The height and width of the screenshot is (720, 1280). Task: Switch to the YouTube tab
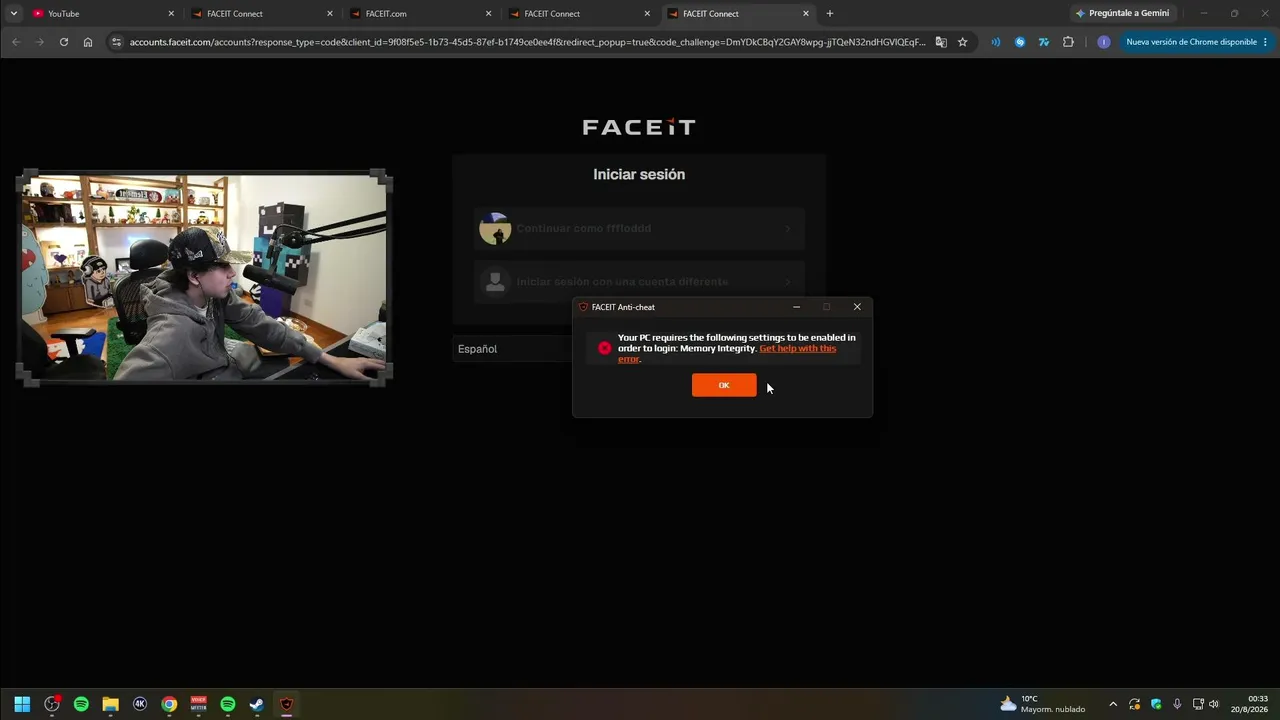pyautogui.click(x=103, y=14)
